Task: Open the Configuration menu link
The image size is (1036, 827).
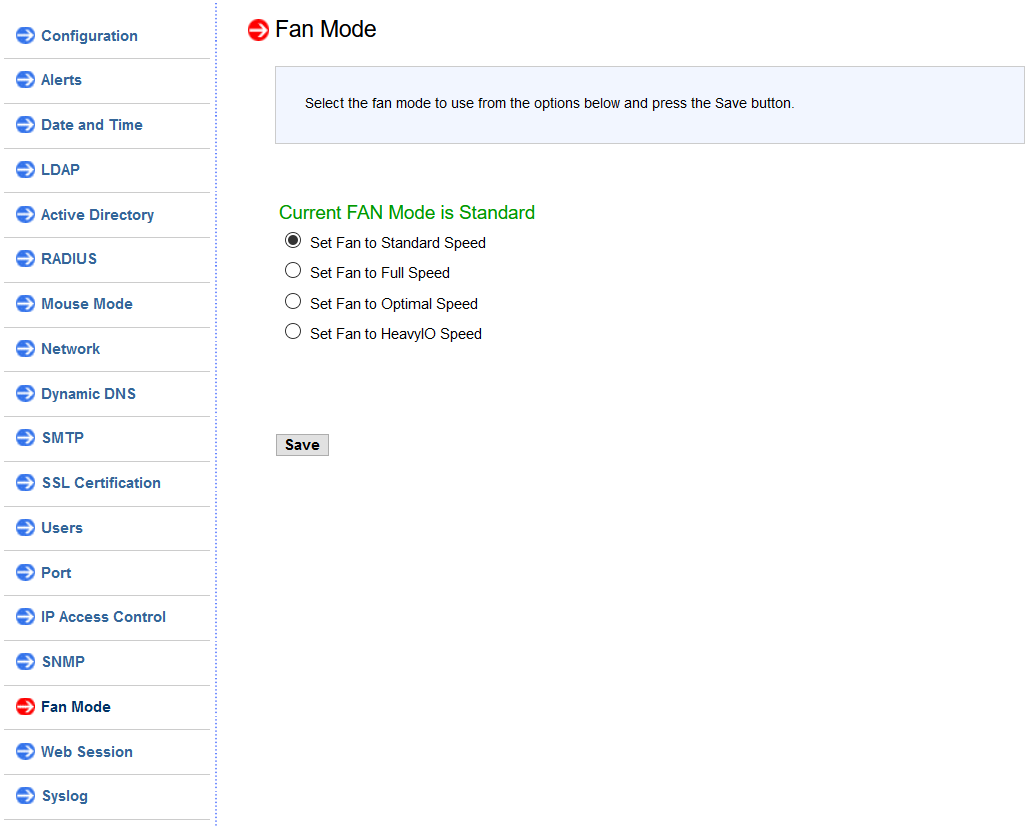Action: click(x=89, y=36)
